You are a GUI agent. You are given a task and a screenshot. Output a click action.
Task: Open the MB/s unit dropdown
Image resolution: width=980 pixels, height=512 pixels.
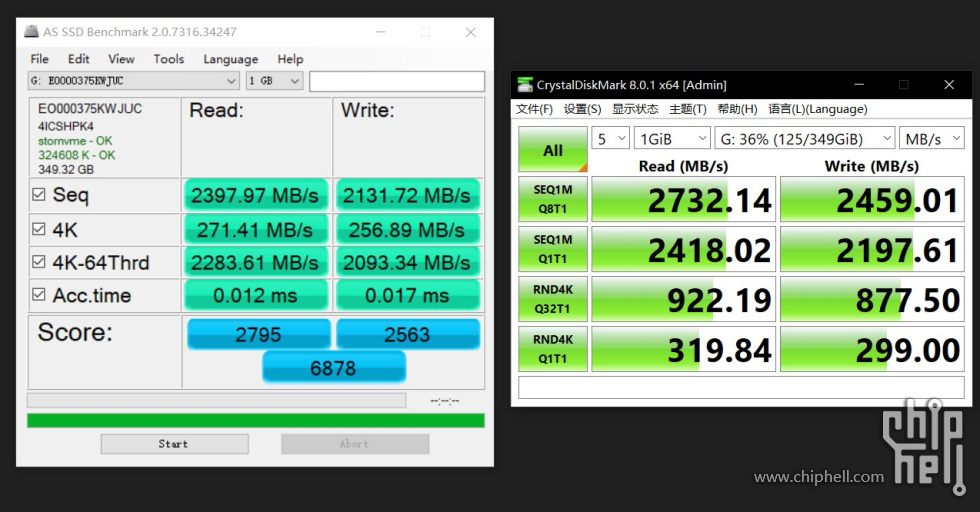pyautogui.click(x=931, y=138)
